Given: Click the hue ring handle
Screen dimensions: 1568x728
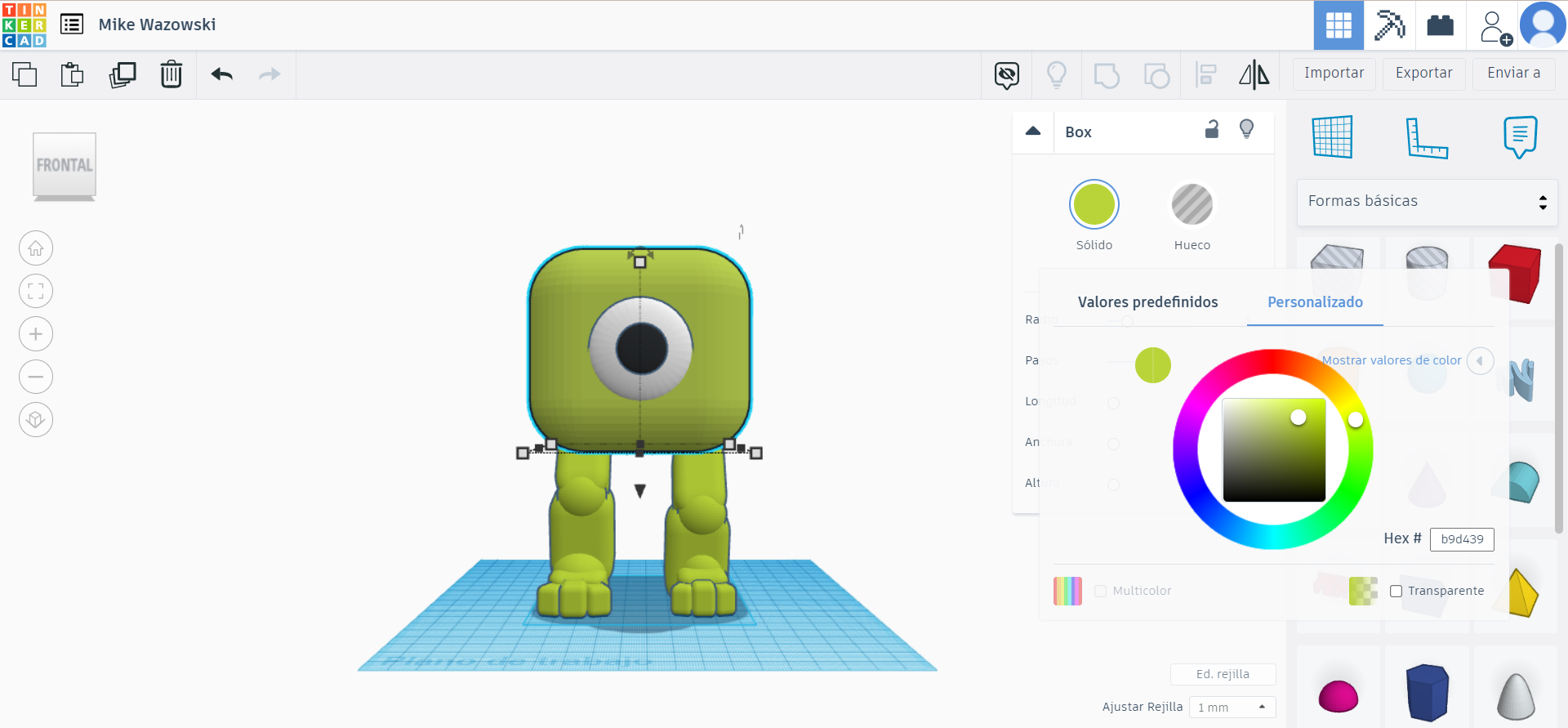Looking at the screenshot, I should 1356,419.
